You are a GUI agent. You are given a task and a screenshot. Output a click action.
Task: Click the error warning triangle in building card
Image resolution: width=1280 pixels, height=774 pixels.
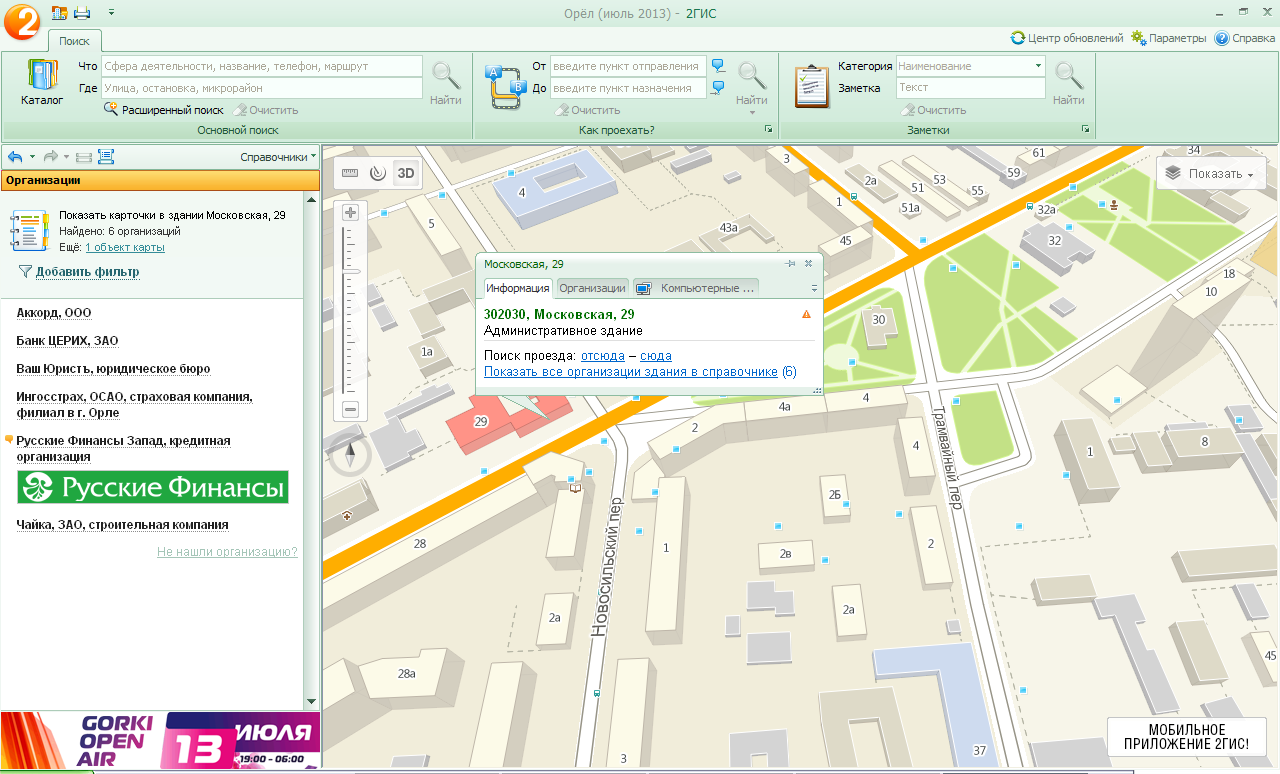coord(806,314)
